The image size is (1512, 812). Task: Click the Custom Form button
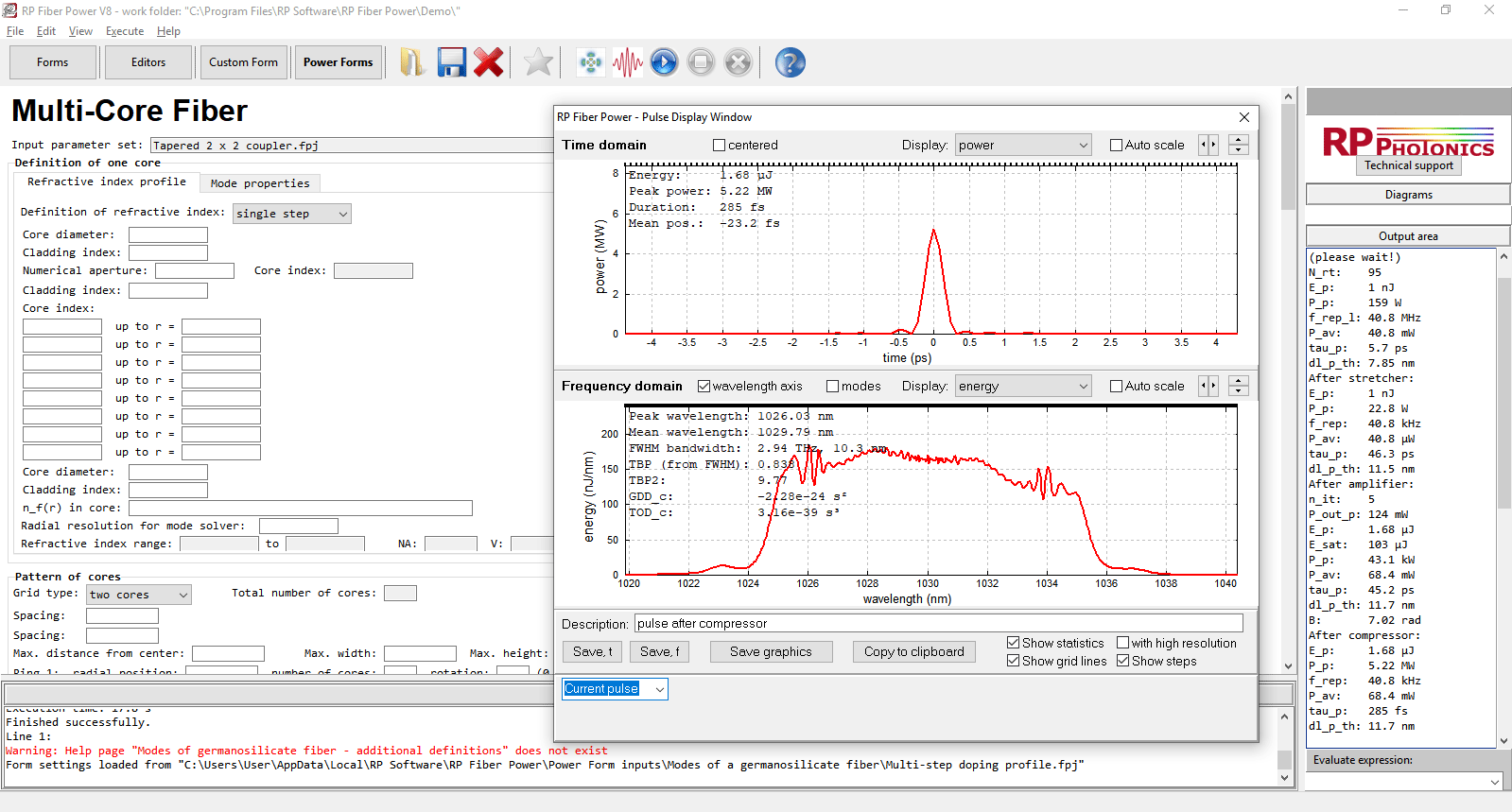click(244, 62)
